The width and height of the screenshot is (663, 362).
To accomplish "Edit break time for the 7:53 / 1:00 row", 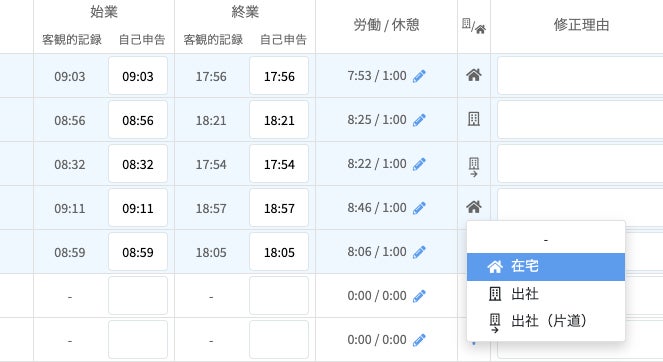I will tap(419, 77).
